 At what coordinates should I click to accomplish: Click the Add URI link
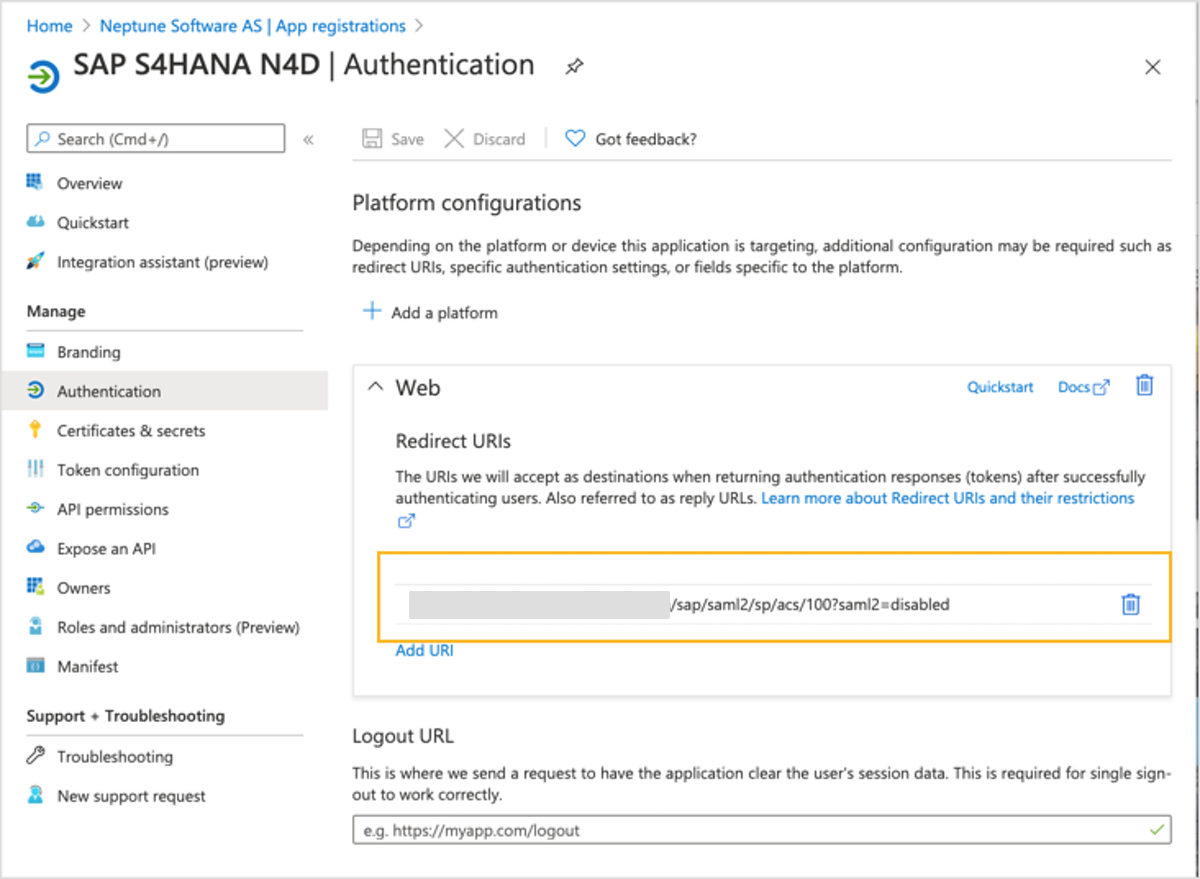click(x=424, y=650)
